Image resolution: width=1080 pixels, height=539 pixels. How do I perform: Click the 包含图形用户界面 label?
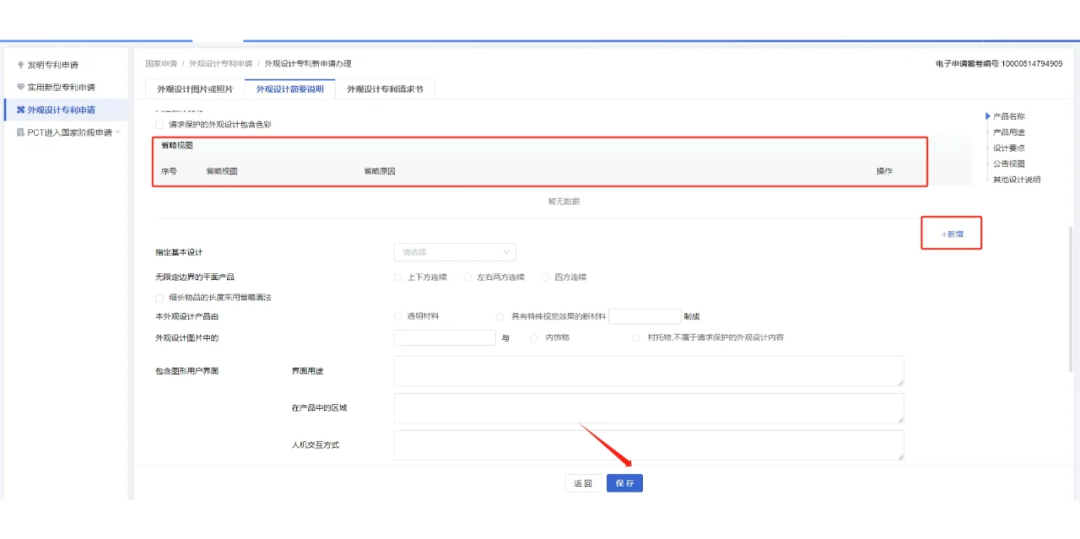(187, 371)
